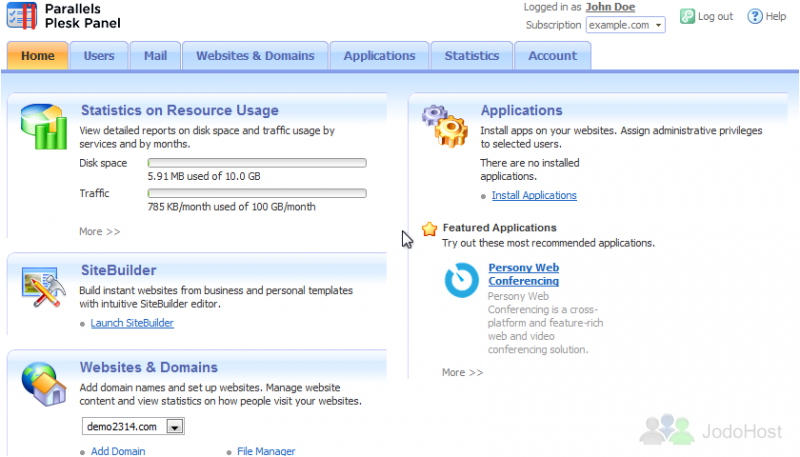Image resolution: width=800 pixels, height=457 pixels.
Task: Click the Install Applications link
Action: (534, 196)
